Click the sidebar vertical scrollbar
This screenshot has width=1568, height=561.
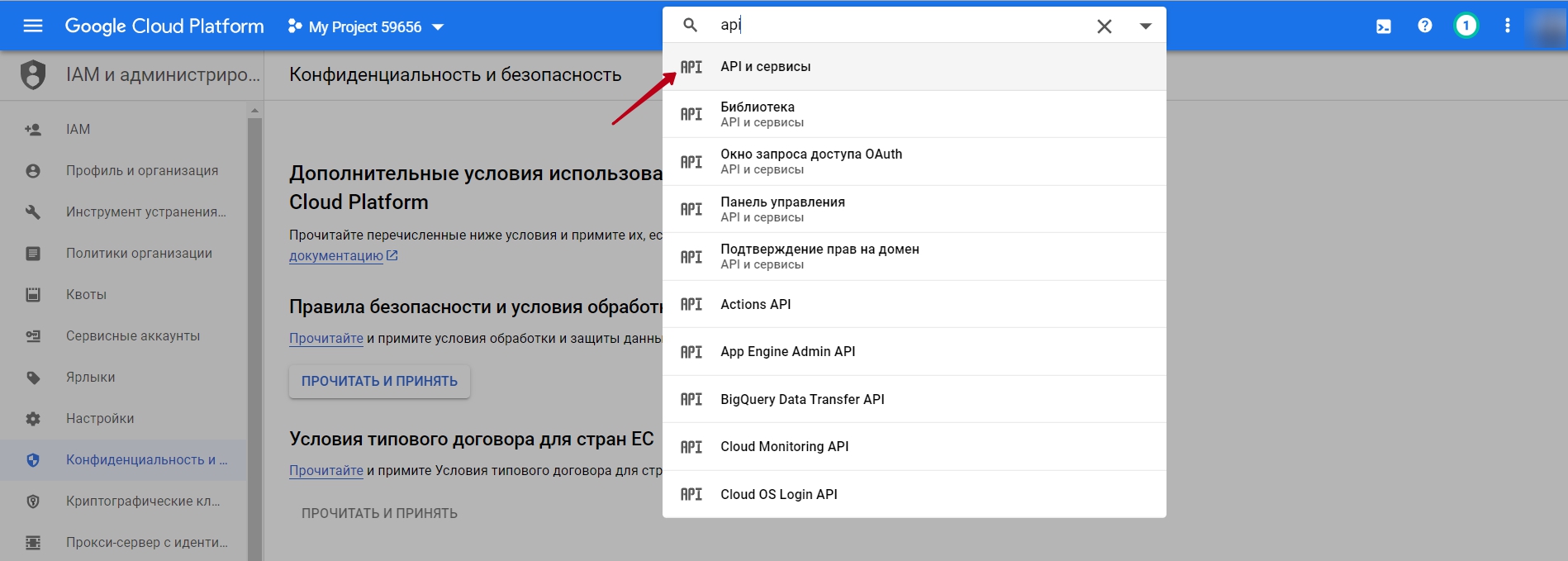pos(254,339)
